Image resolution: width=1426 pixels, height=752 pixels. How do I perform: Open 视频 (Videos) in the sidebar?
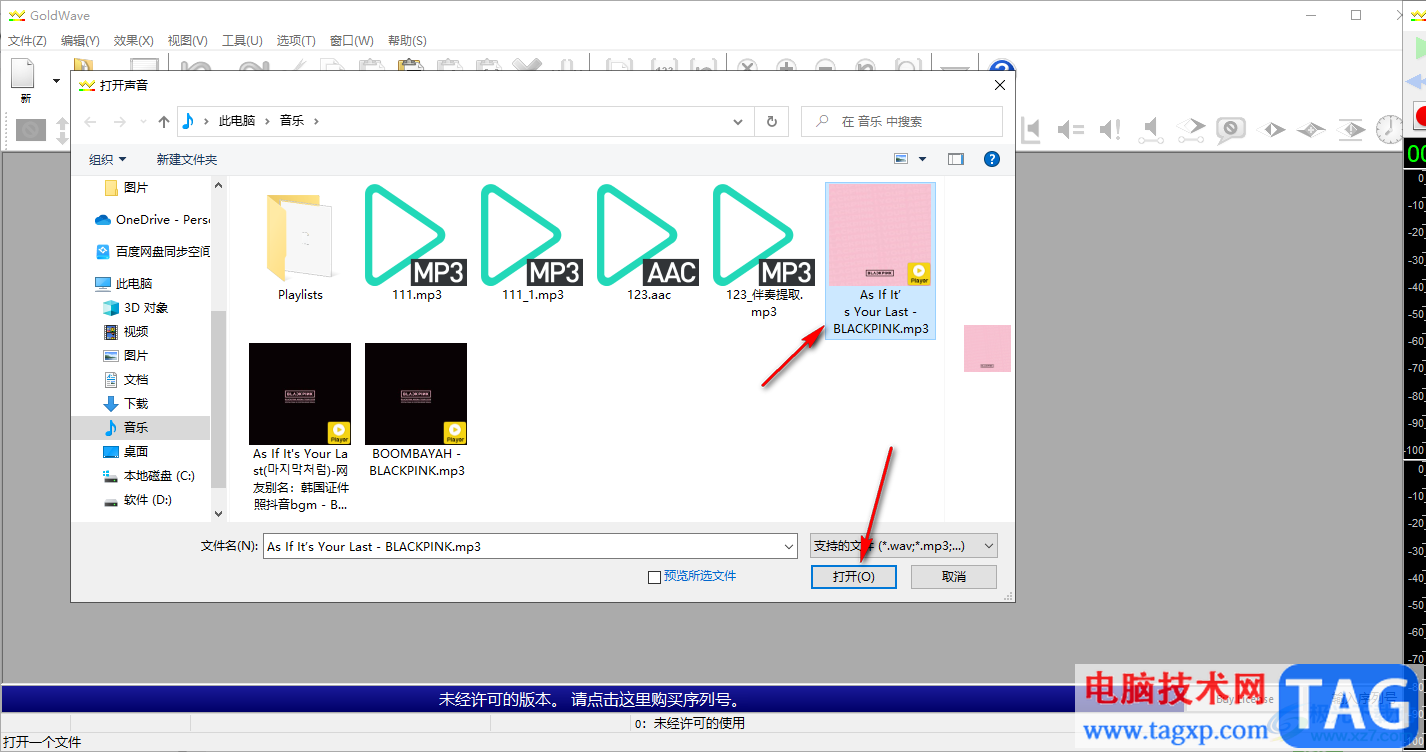[126, 332]
